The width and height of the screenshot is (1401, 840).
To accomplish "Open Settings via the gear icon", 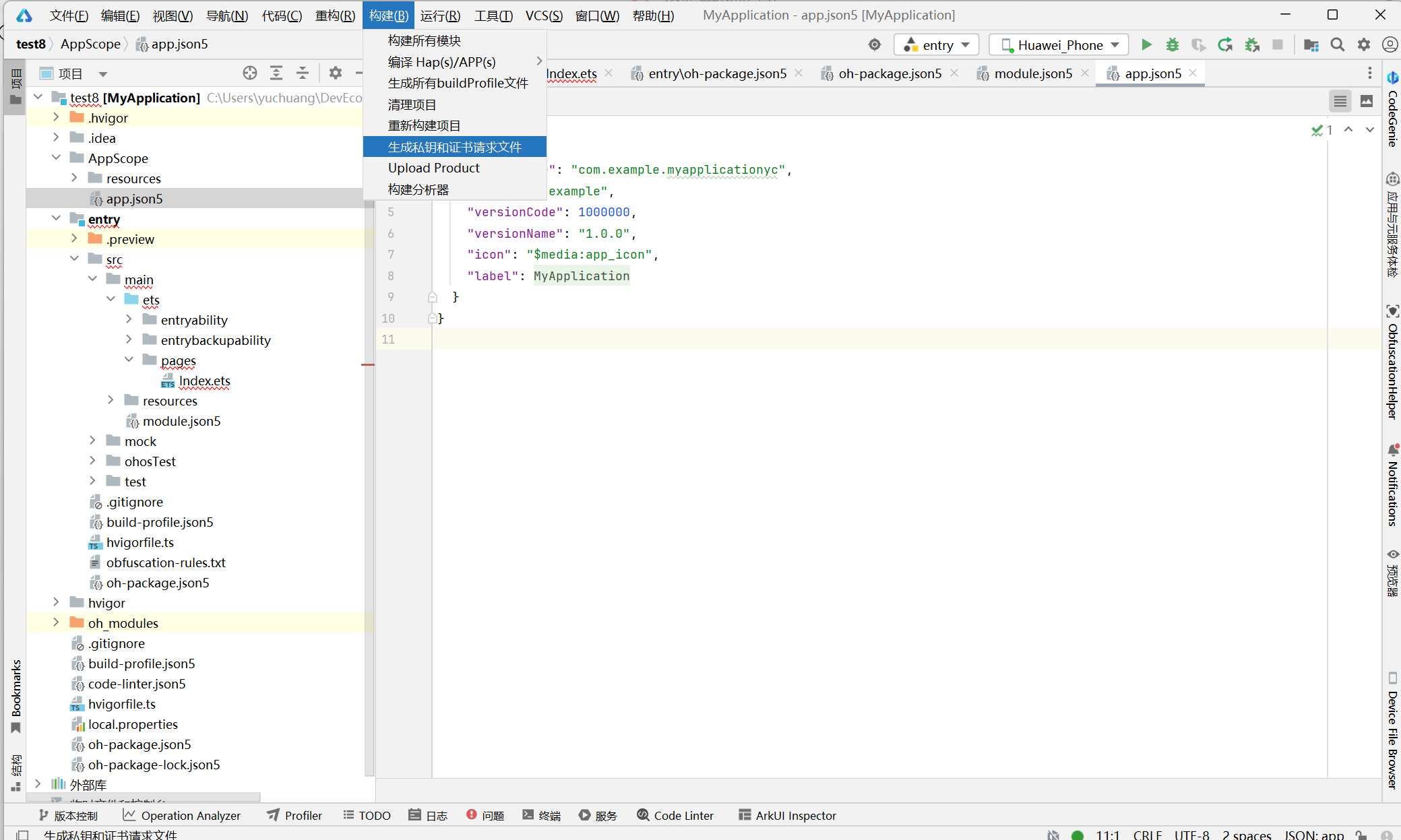I will (1365, 44).
